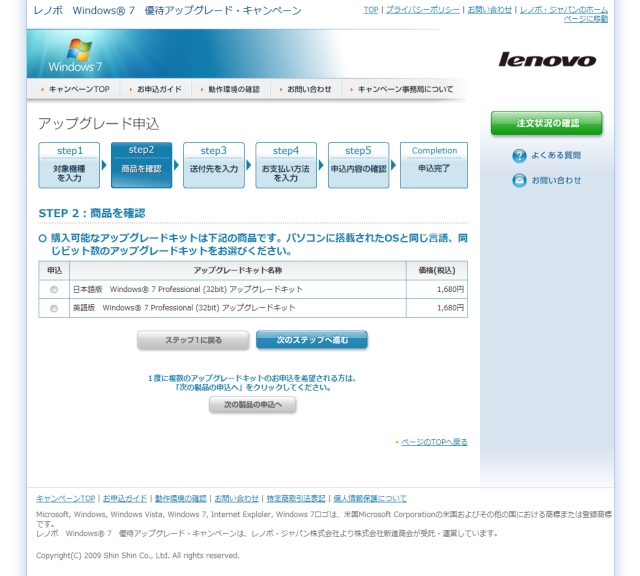Click the TOP link in the header

pyautogui.click(x=371, y=10)
